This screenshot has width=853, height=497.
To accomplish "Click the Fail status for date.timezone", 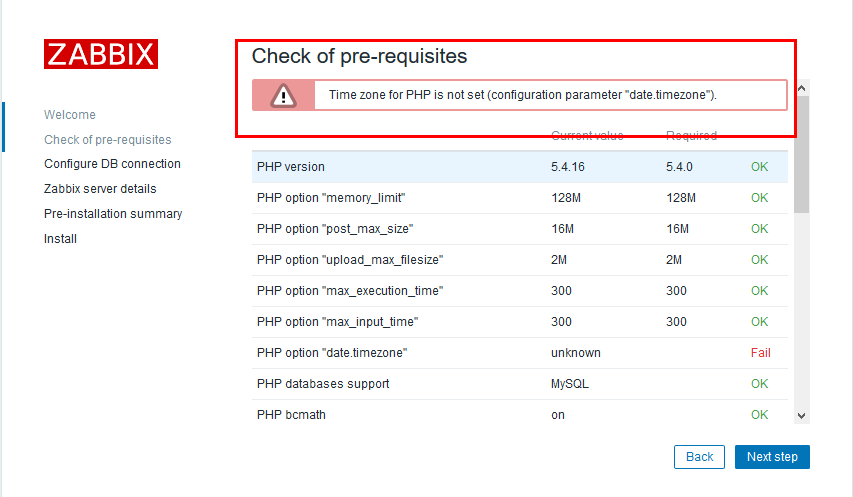I will pyautogui.click(x=760, y=353).
